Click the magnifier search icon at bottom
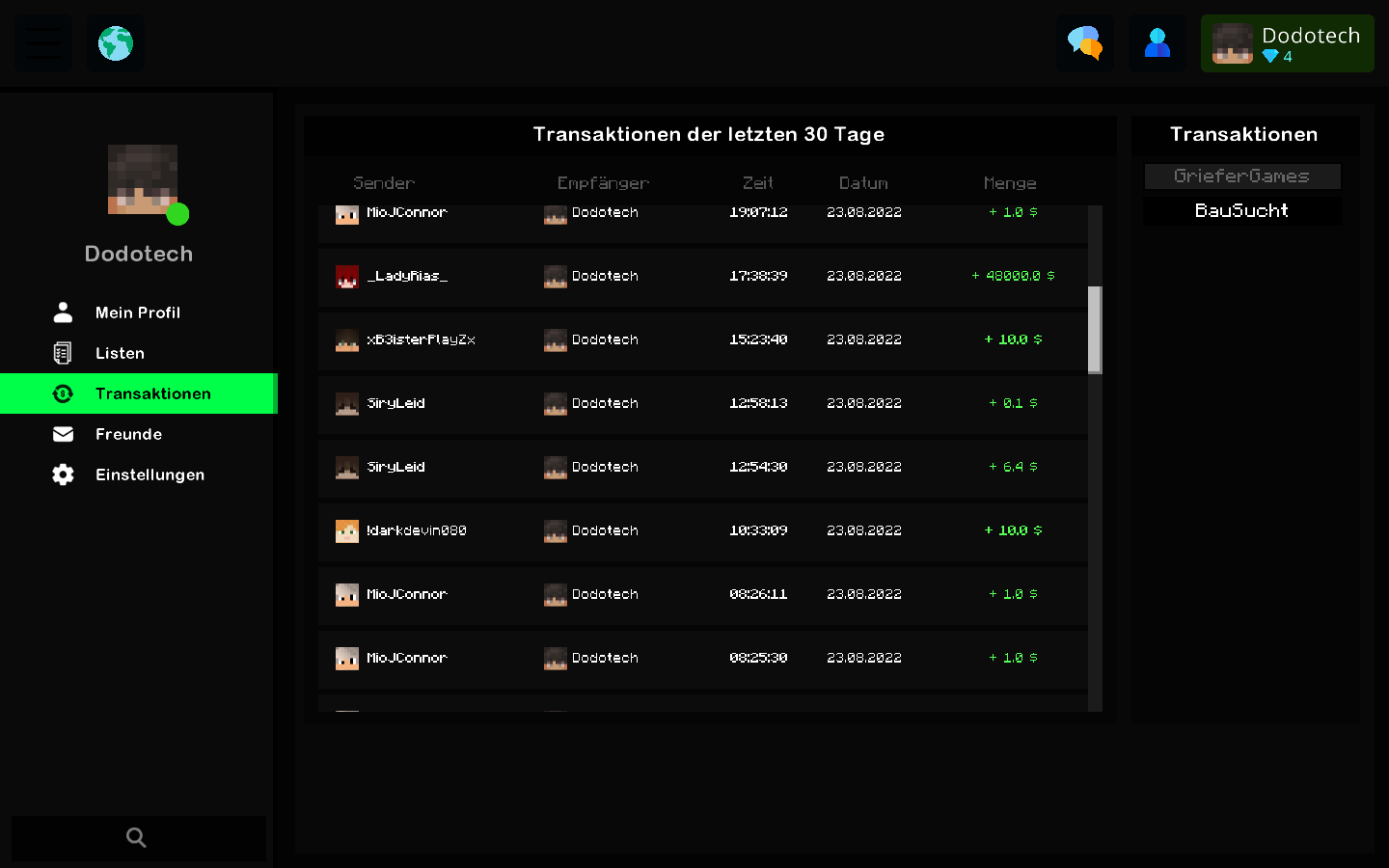Viewport: 1389px width, 868px height. (137, 838)
